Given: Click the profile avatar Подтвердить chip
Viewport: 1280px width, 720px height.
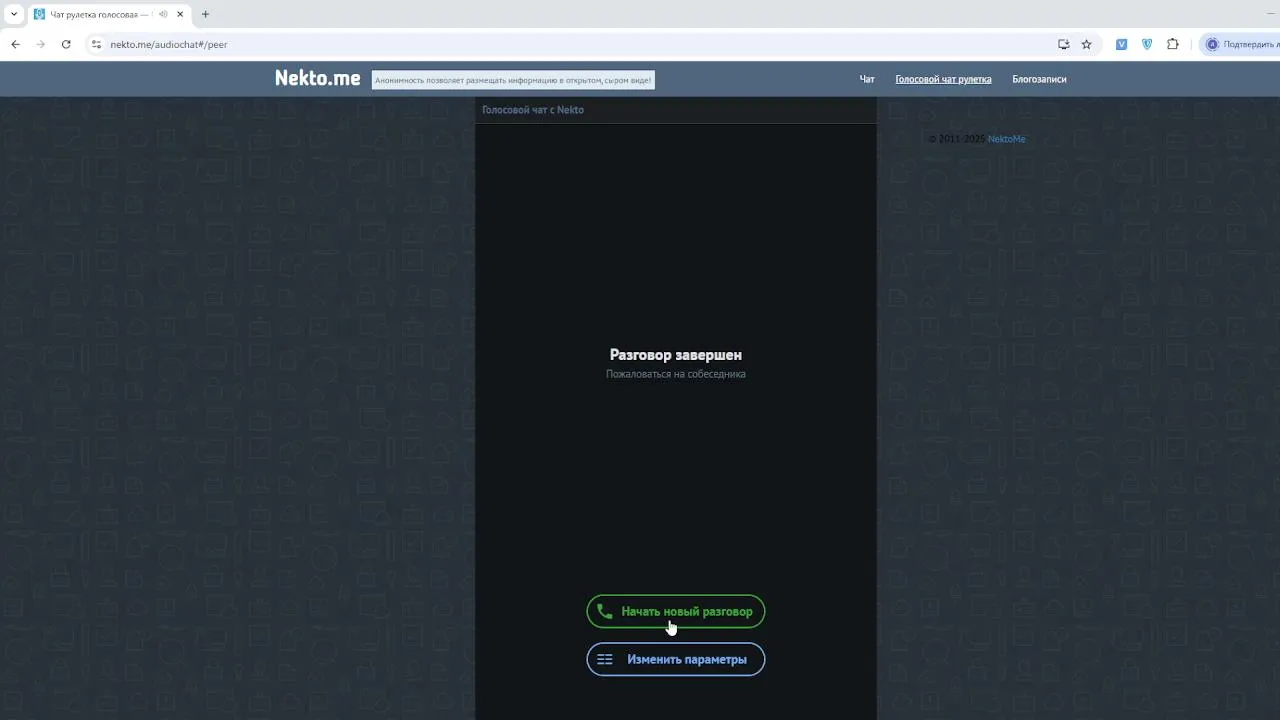Looking at the screenshot, I should (x=1240, y=44).
